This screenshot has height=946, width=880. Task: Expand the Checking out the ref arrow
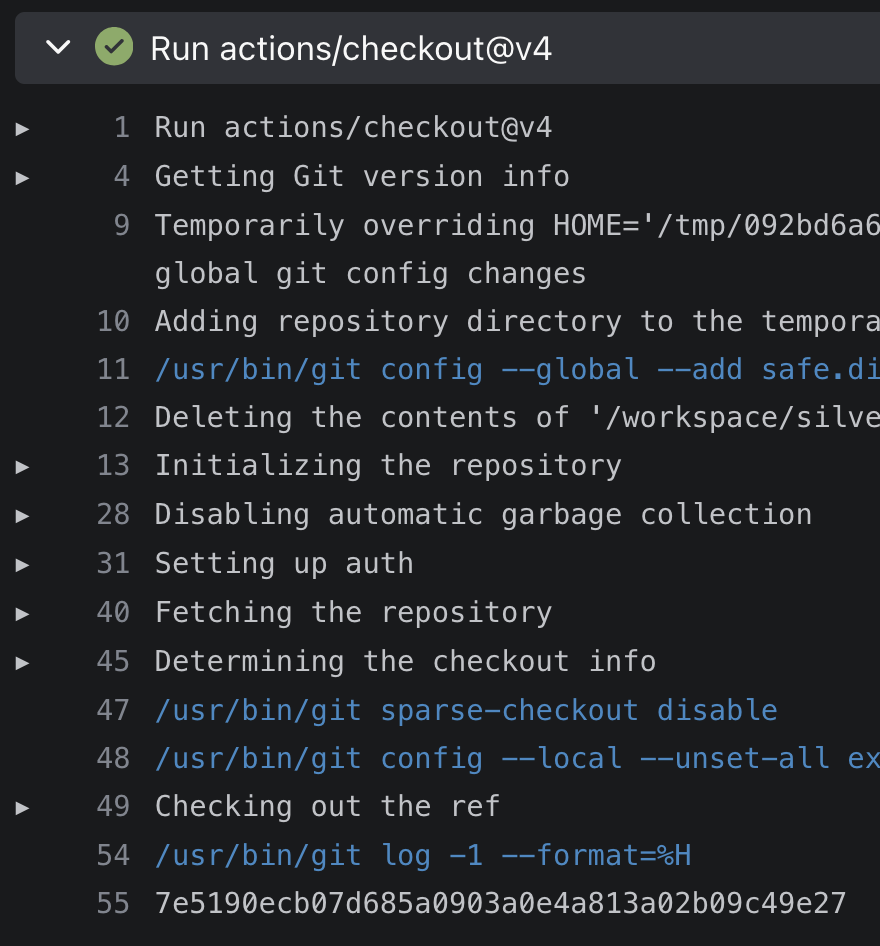tap(22, 808)
